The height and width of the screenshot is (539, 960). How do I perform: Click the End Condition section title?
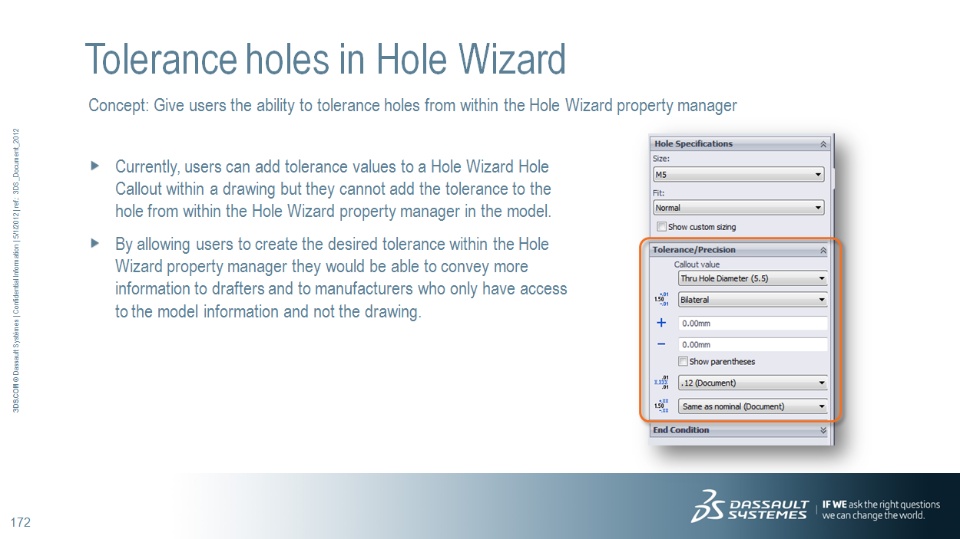tap(681, 430)
